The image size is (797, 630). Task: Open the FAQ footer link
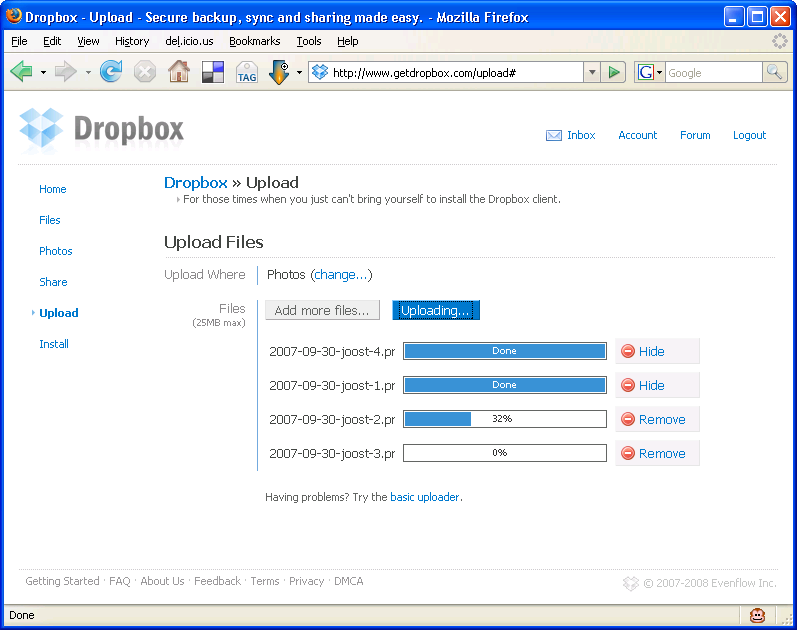point(120,581)
